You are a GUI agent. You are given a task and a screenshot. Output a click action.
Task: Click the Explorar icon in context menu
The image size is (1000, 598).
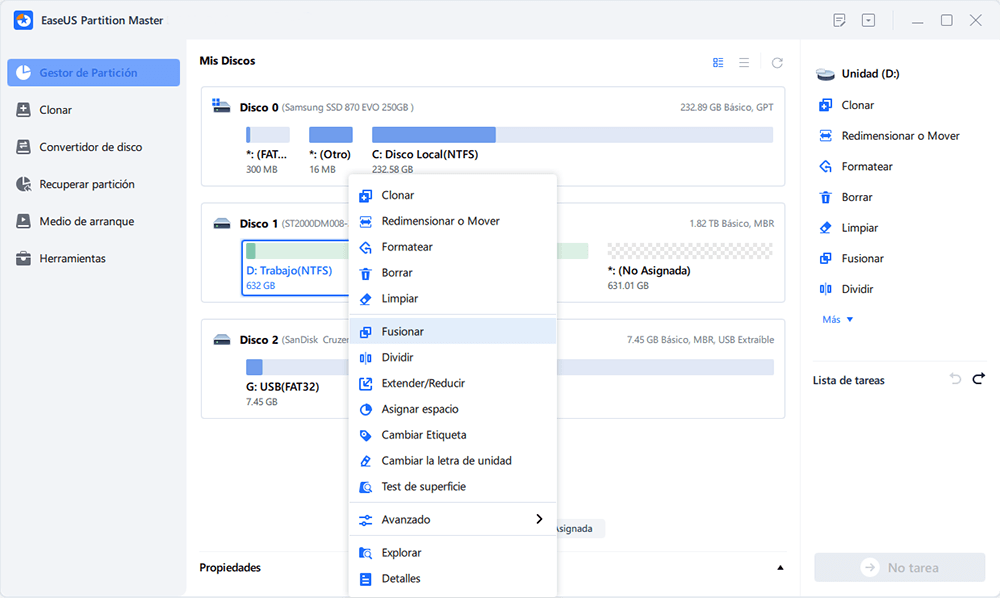click(365, 553)
